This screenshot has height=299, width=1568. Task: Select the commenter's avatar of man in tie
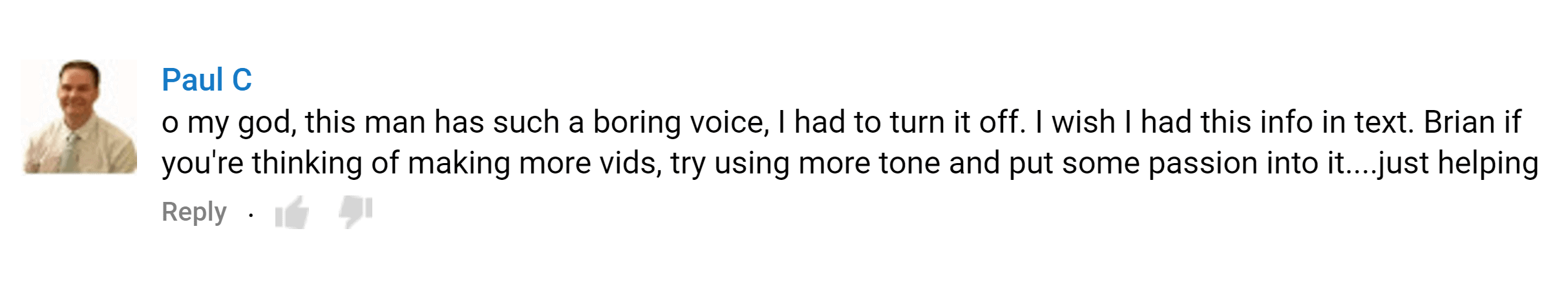pyautogui.click(x=79, y=117)
